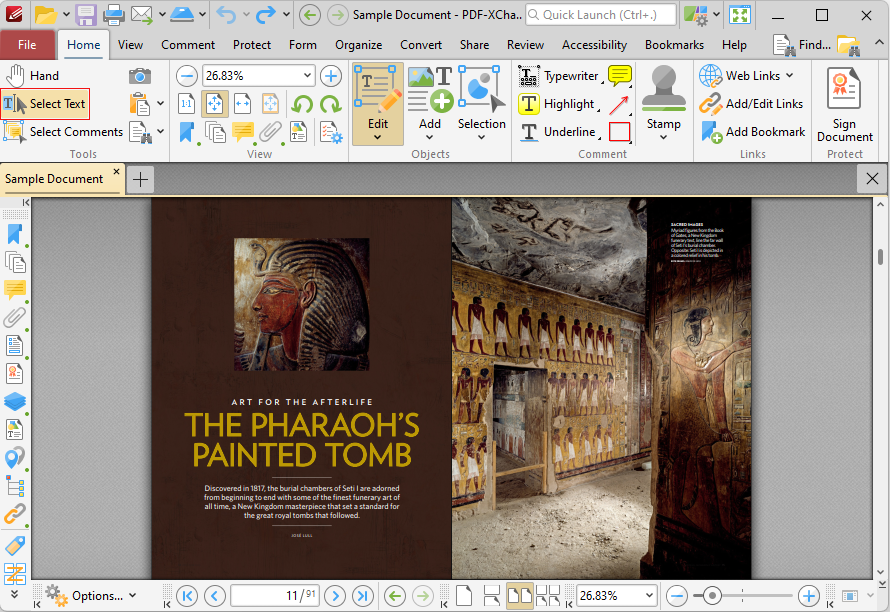The height and width of the screenshot is (612, 890).
Task: Select the red rectangle shape tool
Action: click(x=619, y=132)
